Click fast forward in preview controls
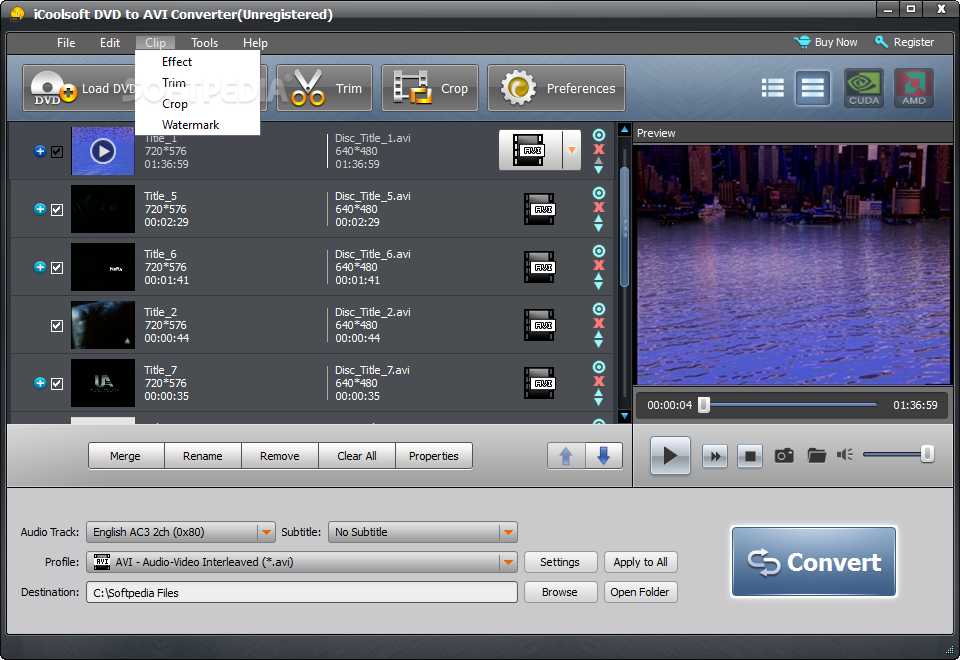Image resolution: width=960 pixels, height=660 pixels. (x=714, y=456)
